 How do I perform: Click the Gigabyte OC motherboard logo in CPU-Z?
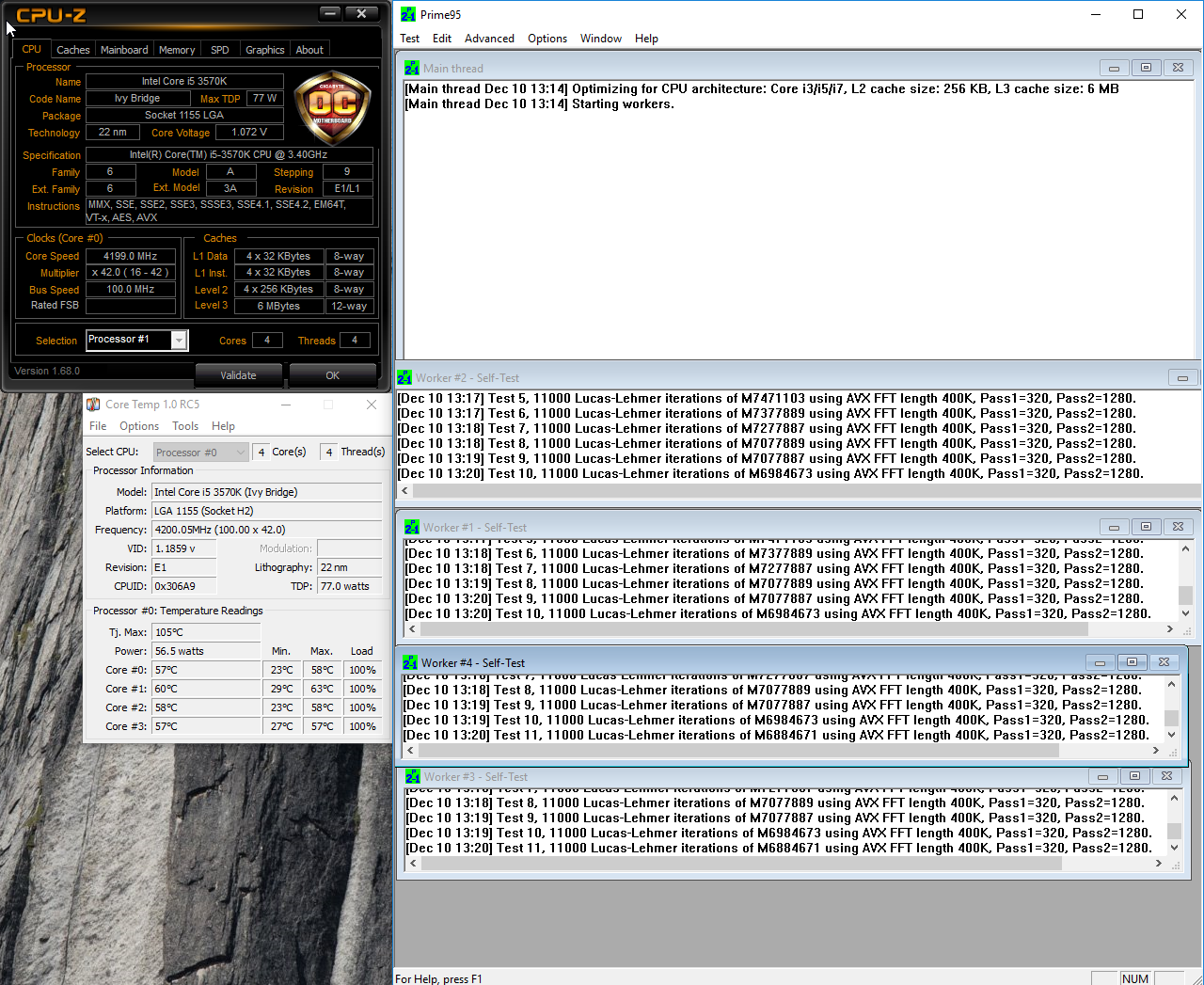(333, 107)
